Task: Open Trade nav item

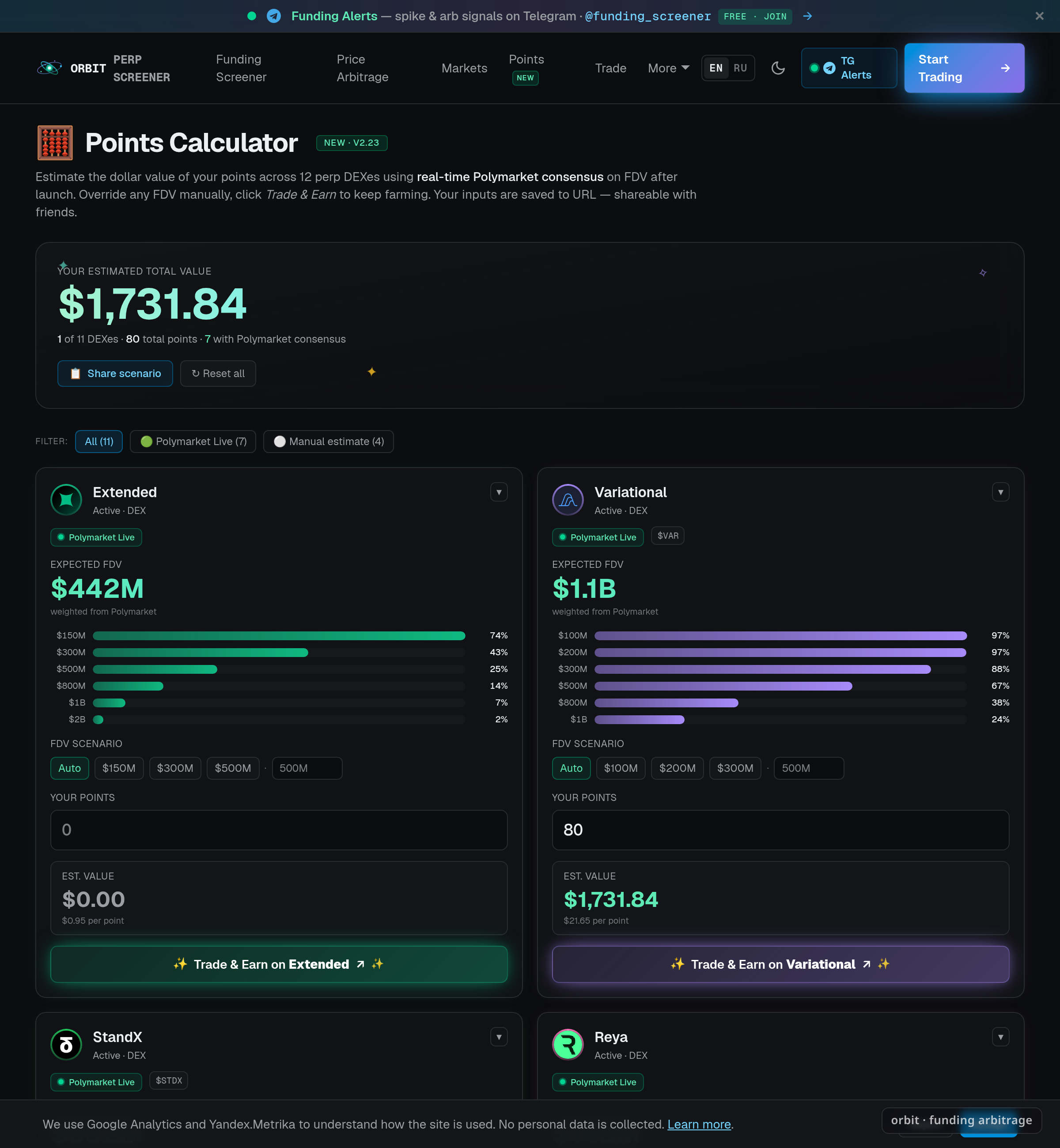Action: pos(610,68)
